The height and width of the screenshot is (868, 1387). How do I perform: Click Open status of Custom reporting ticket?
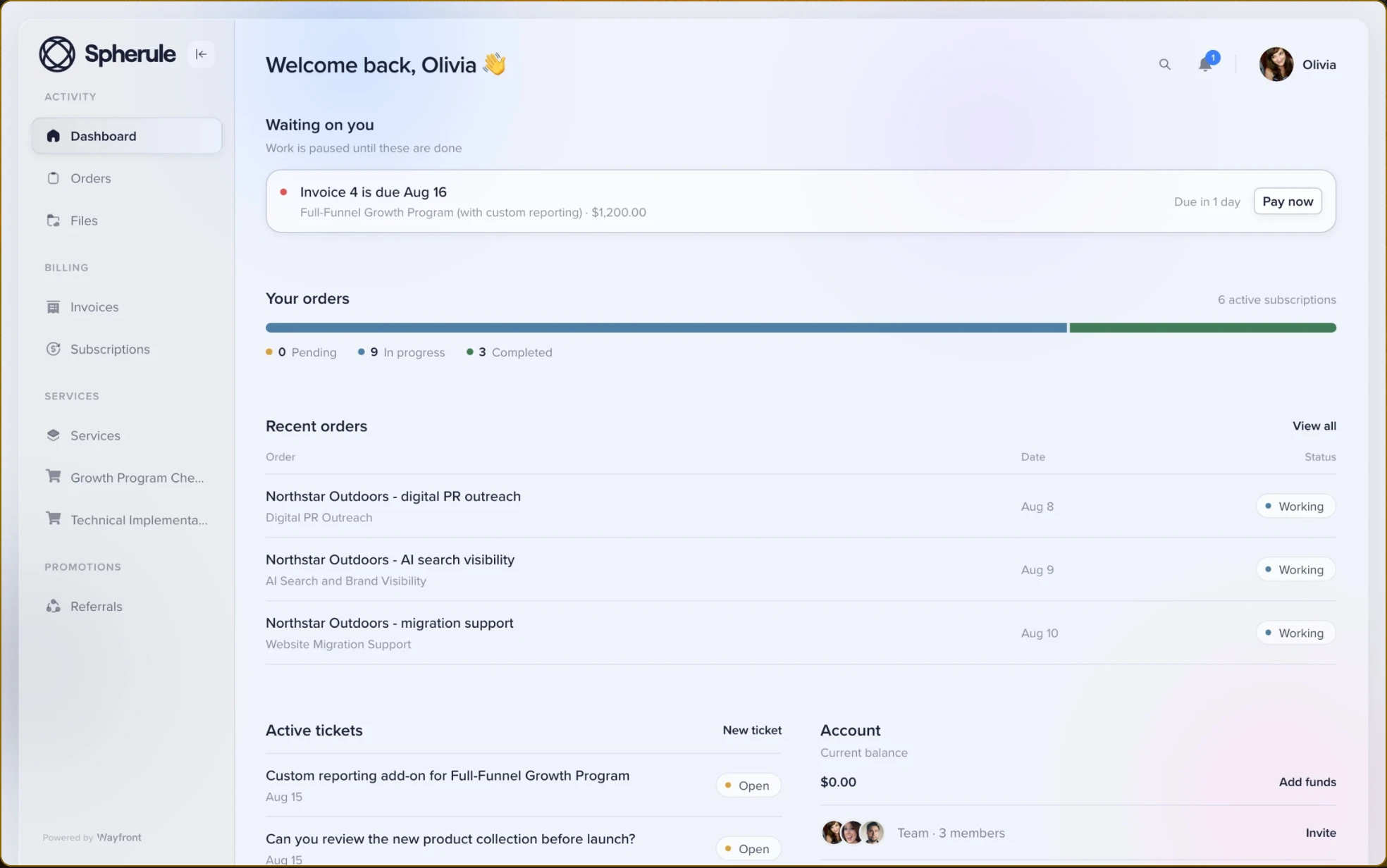[x=748, y=786]
